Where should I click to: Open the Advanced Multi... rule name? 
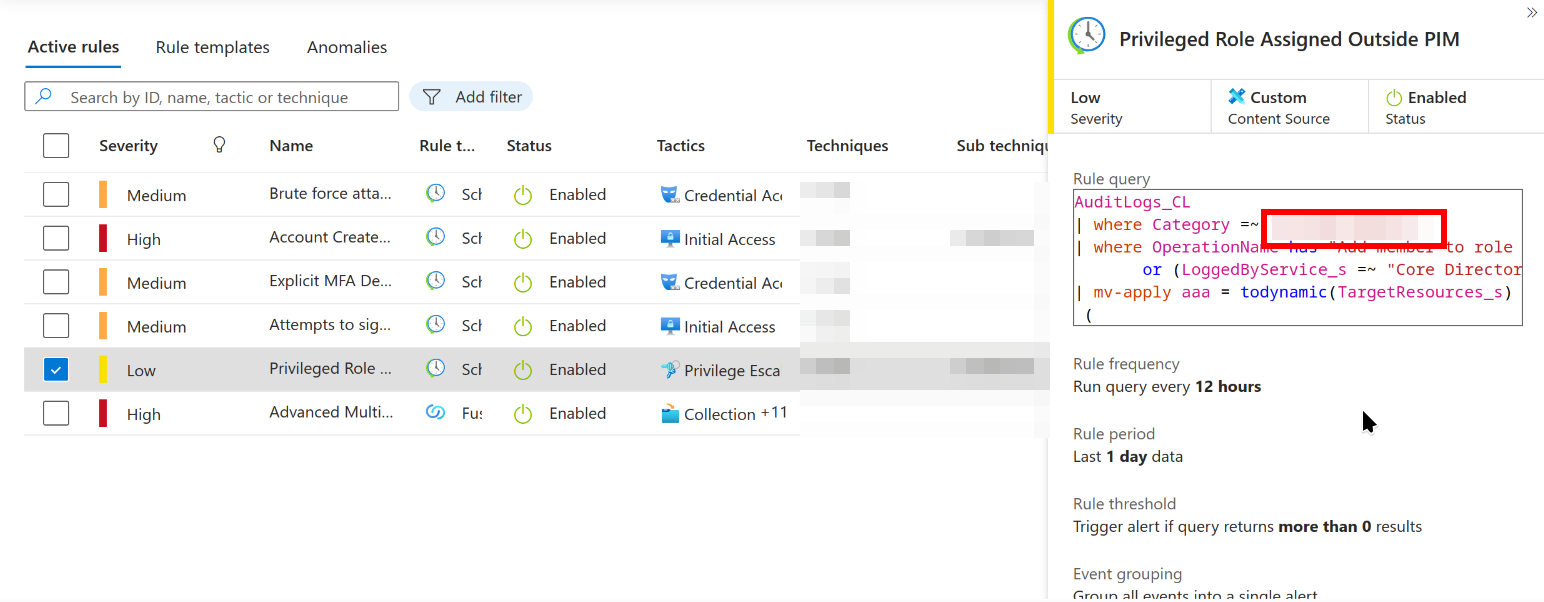tap(331, 412)
